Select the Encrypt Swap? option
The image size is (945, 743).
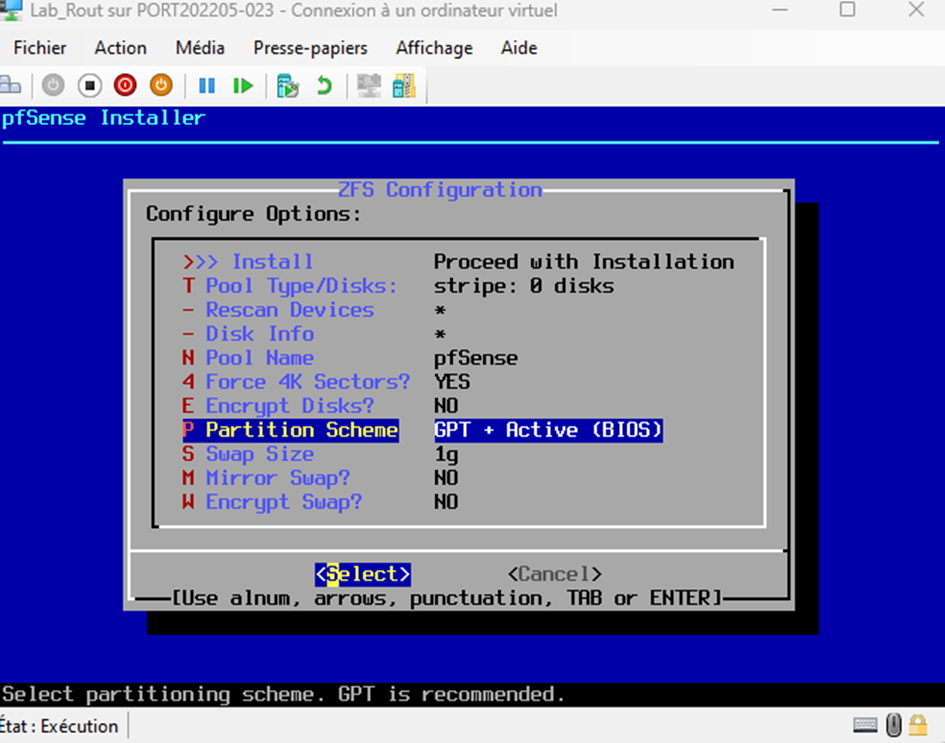(320, 502)
